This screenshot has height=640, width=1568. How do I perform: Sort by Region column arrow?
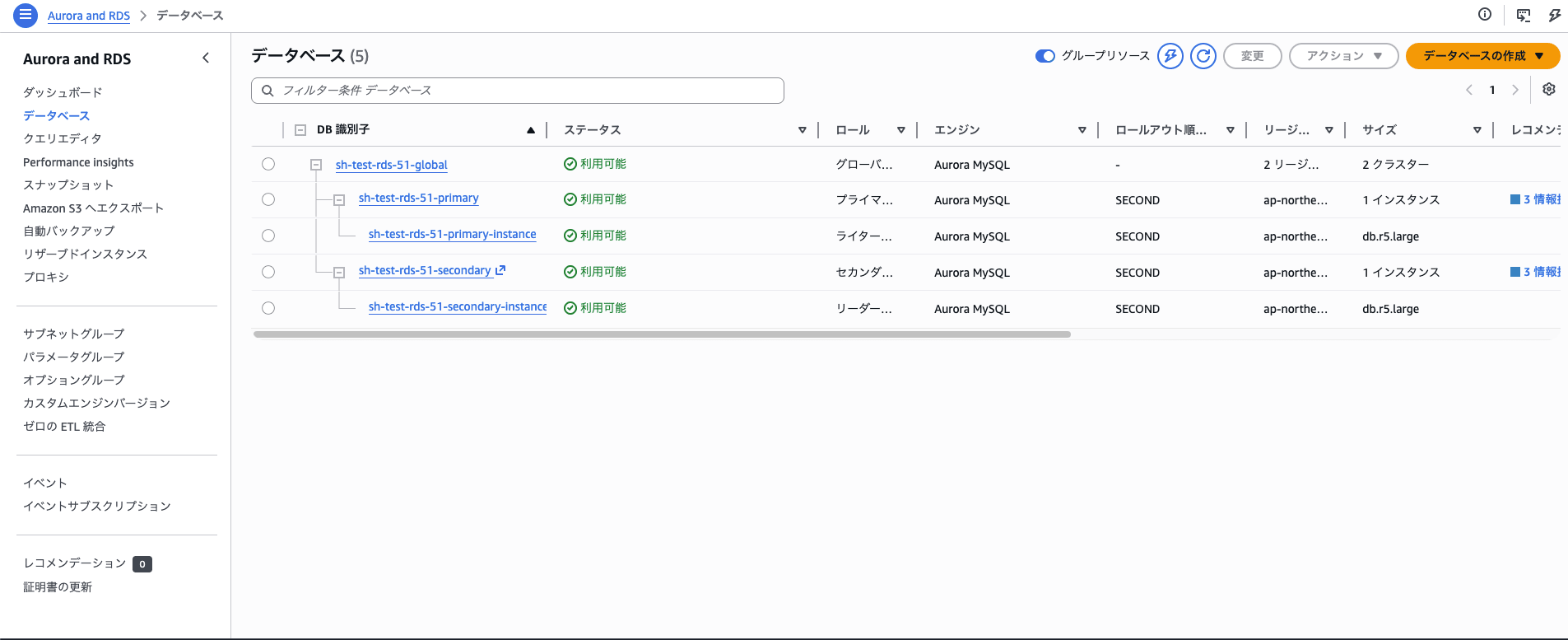1329,130
